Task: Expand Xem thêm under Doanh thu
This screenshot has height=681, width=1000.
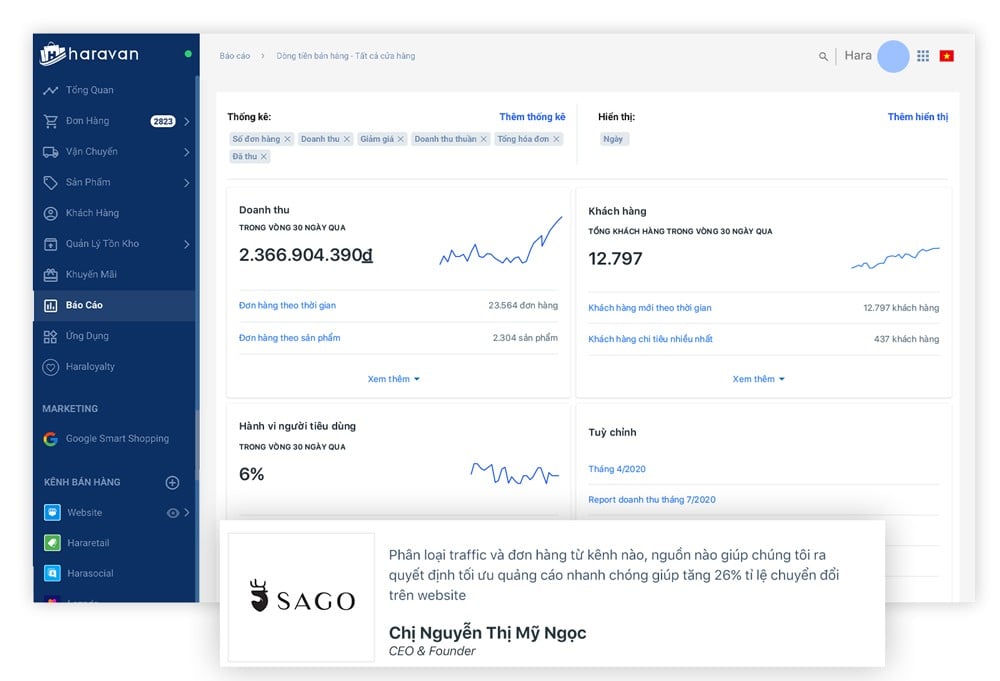Action: 393,379
